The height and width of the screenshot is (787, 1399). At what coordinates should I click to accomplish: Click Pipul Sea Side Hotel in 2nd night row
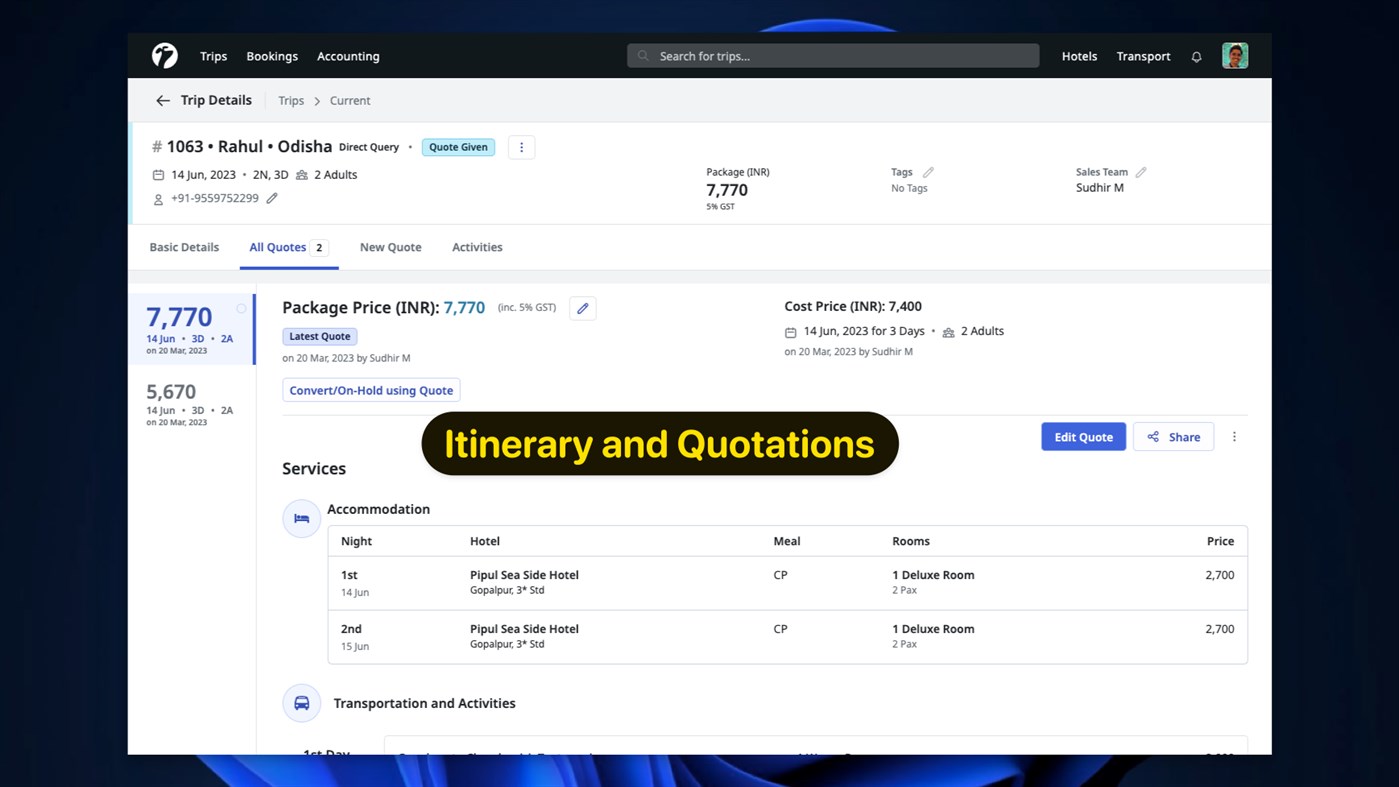[x=524, y=629]
